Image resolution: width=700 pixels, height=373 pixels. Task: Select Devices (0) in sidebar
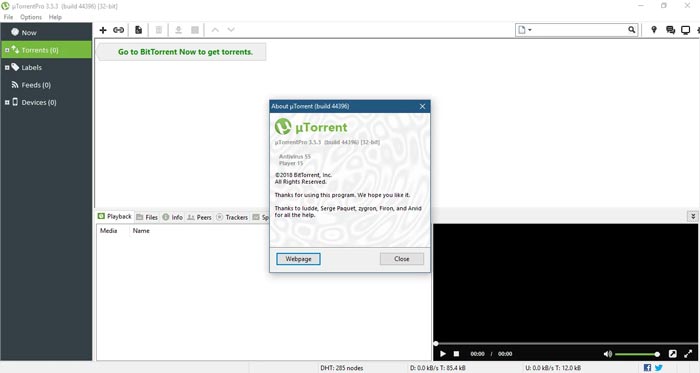tap(46, 102)
